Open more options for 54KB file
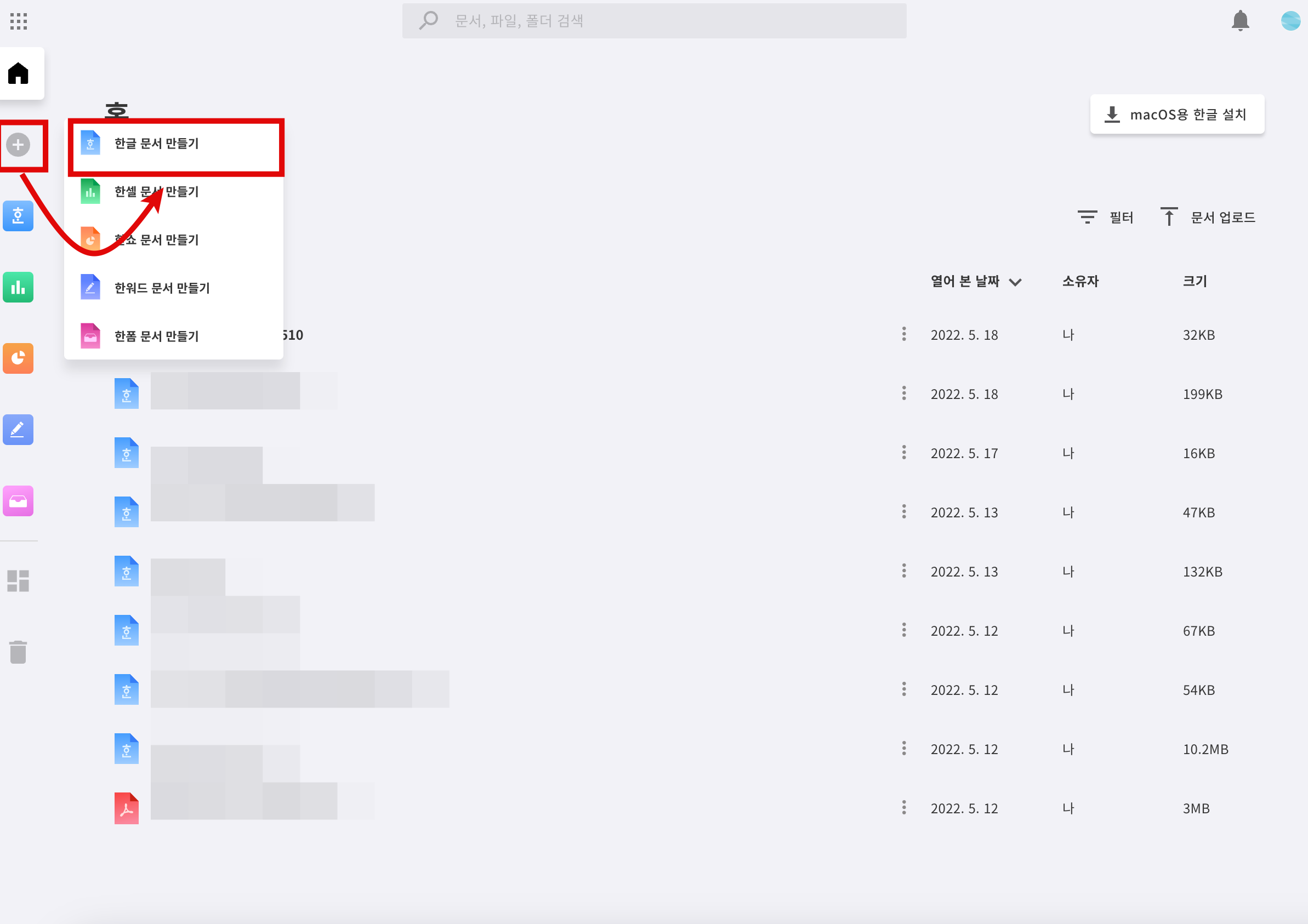The height and width of the screenshot is (924, 1308). (x=904, y=690)
